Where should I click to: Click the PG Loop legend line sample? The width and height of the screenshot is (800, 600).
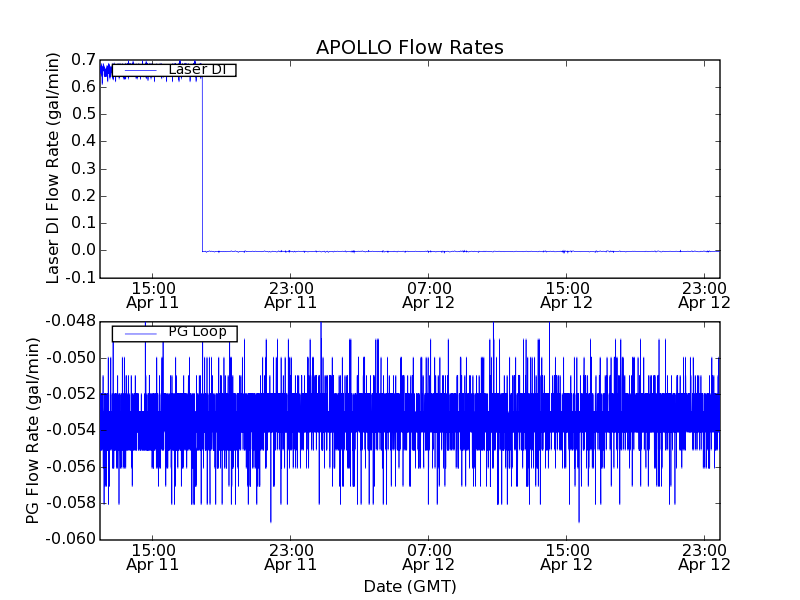click(x=140, y=334)
